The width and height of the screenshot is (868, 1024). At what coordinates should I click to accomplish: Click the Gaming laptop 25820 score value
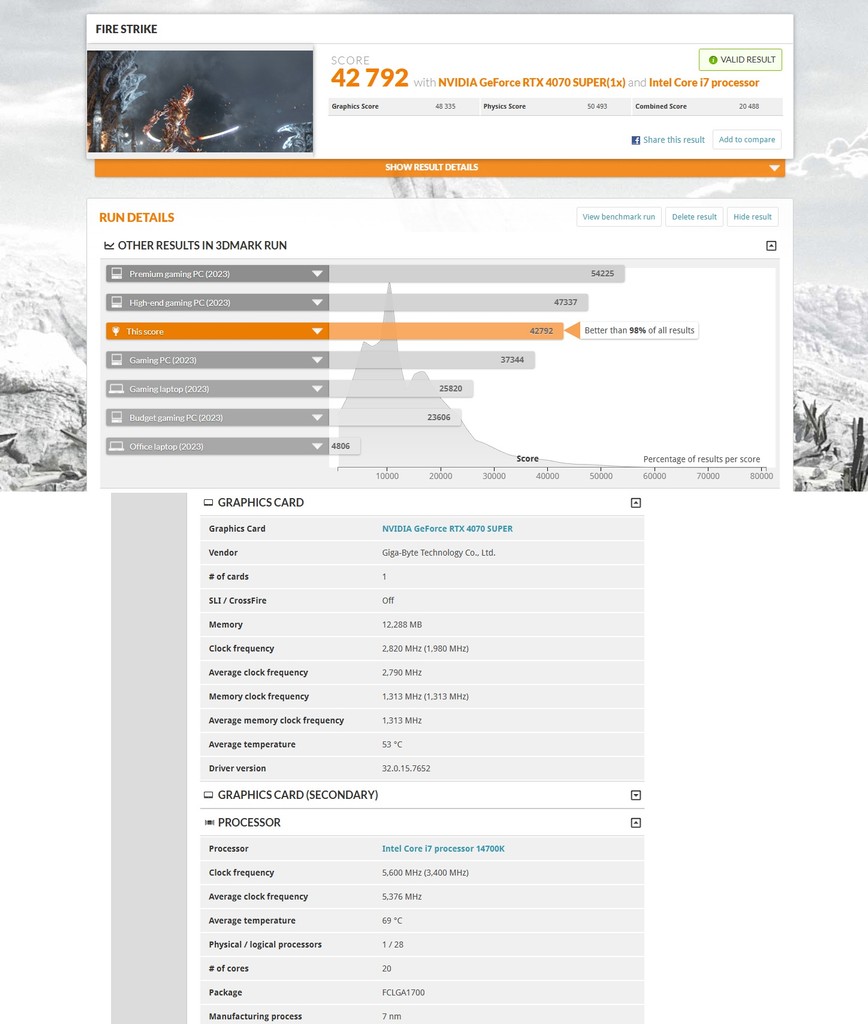(x=451, y=389)
